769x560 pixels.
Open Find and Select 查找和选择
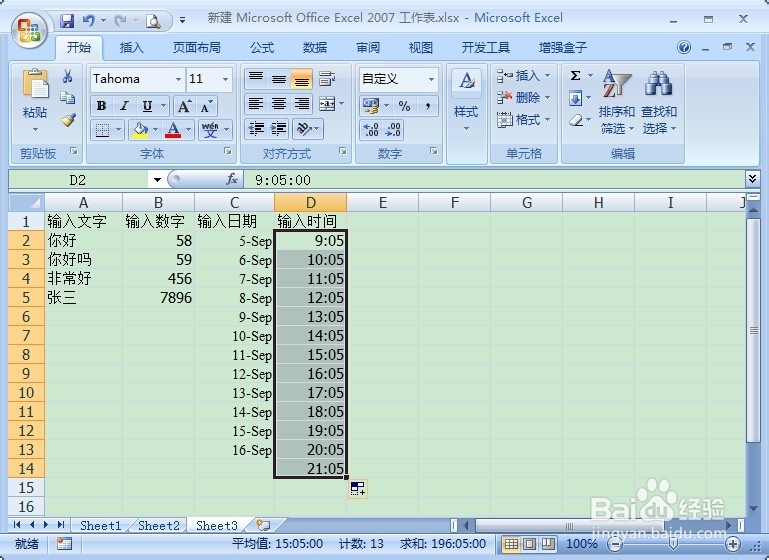659,102
